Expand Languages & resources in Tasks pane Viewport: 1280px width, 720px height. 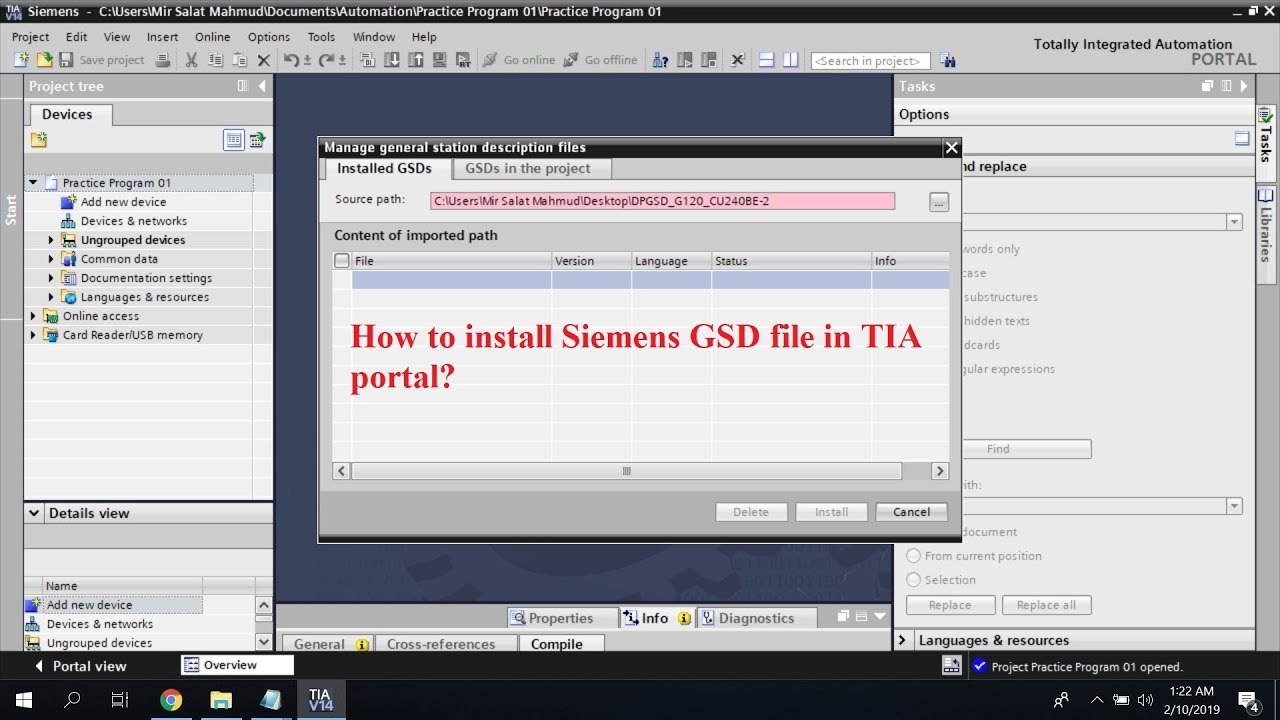(903, 640)
